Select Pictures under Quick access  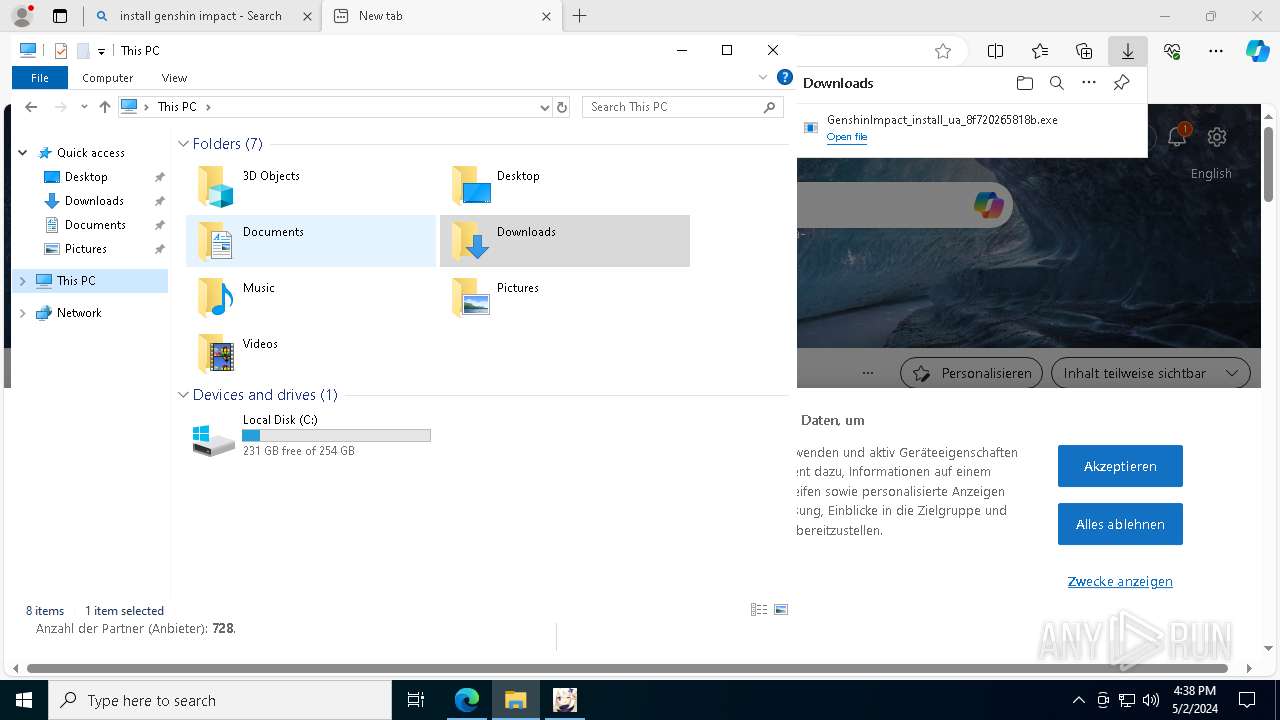pos(86,249)
